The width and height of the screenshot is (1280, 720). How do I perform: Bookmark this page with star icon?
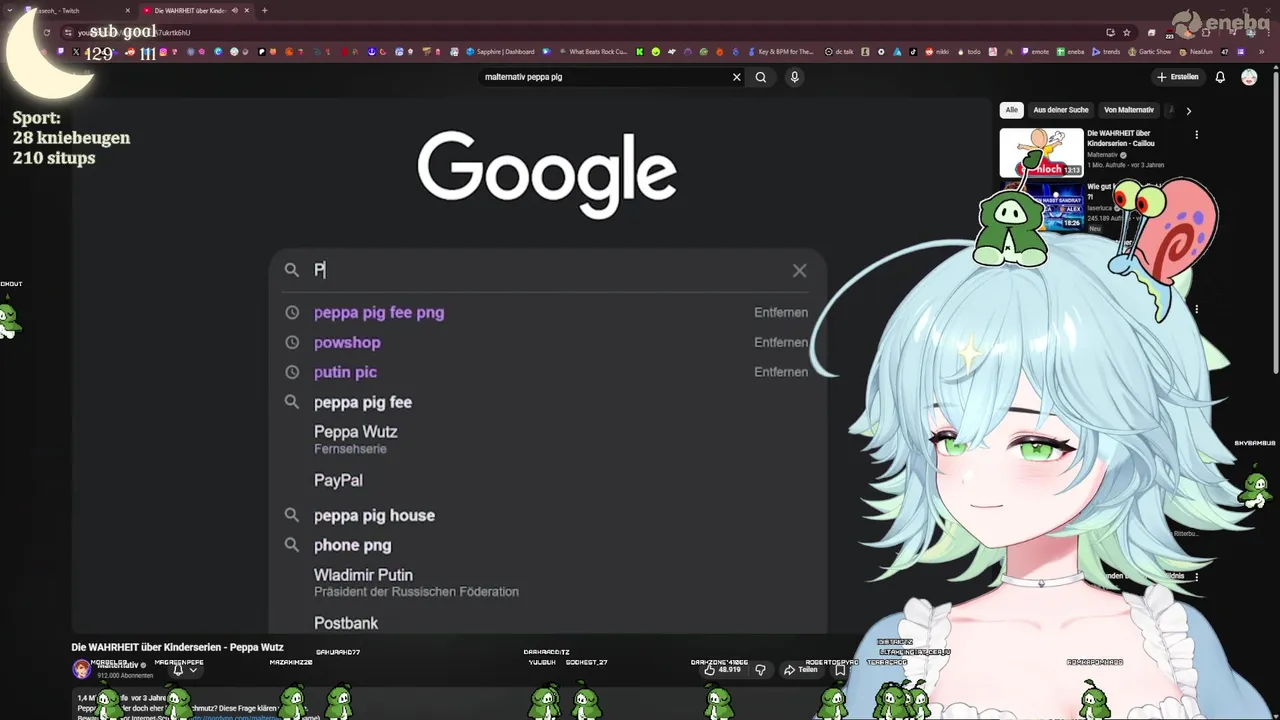pos(1127,32)
